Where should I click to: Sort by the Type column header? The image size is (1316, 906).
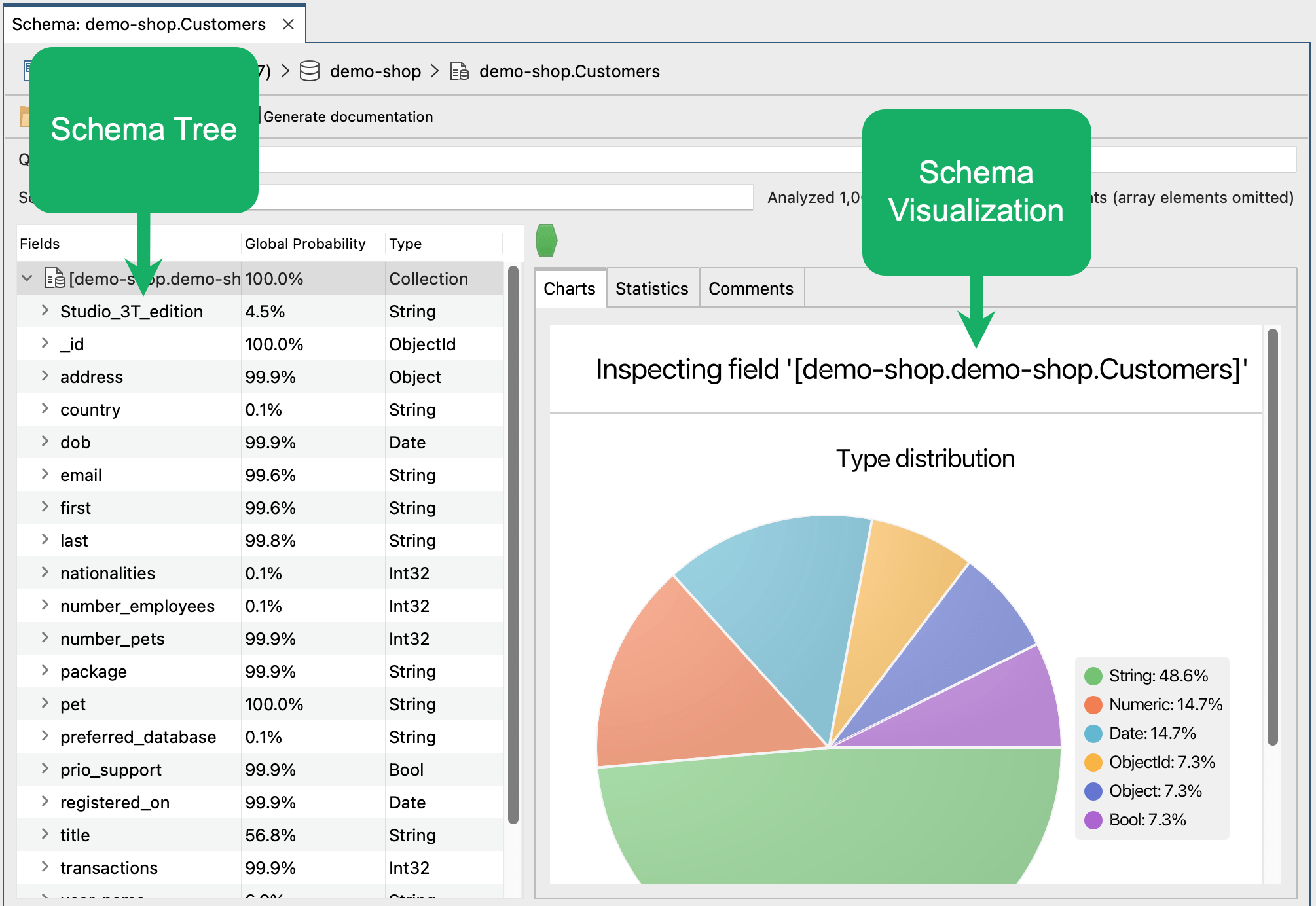tap(444, 244)
